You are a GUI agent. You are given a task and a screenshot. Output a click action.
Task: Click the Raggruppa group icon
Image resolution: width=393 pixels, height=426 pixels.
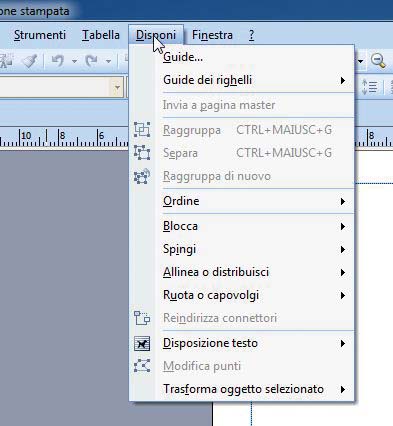[x=142, y=130]
